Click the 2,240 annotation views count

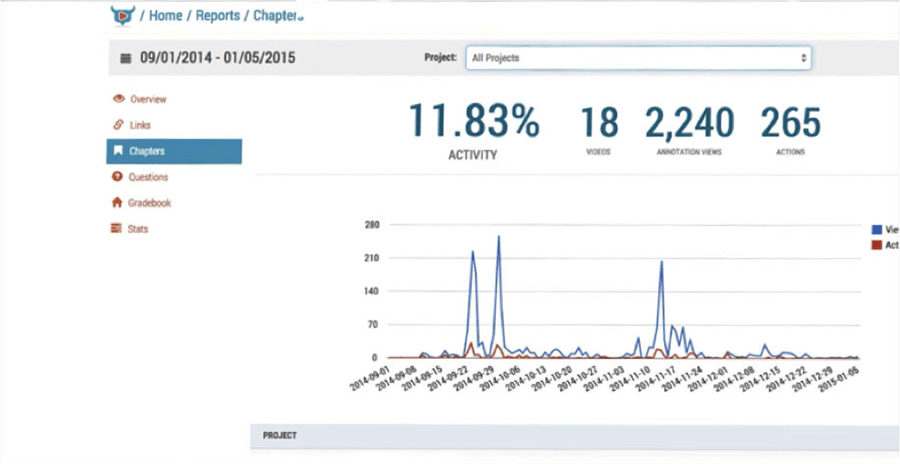[x=689, y=123]
